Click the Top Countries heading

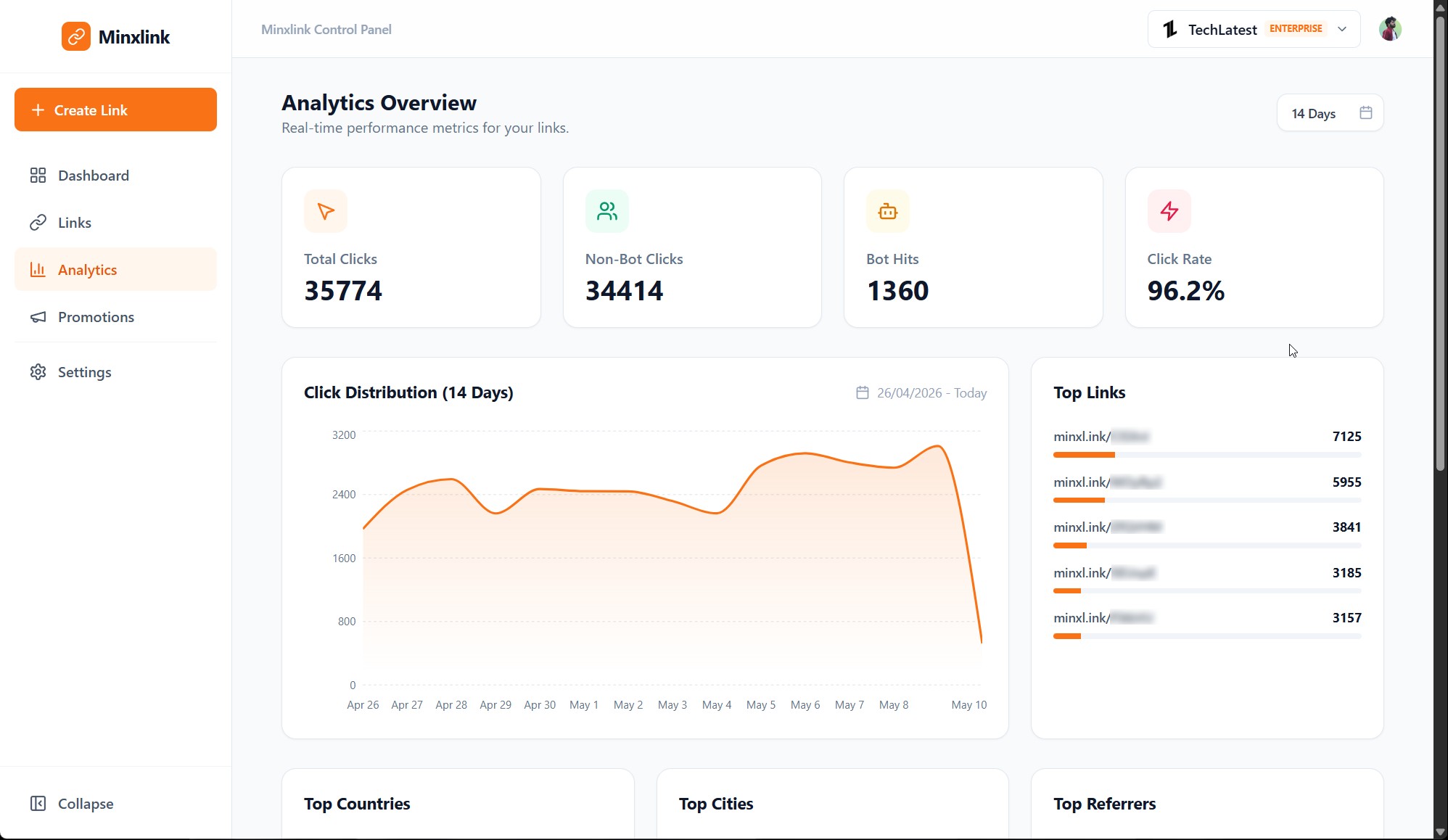pos(357,804)
